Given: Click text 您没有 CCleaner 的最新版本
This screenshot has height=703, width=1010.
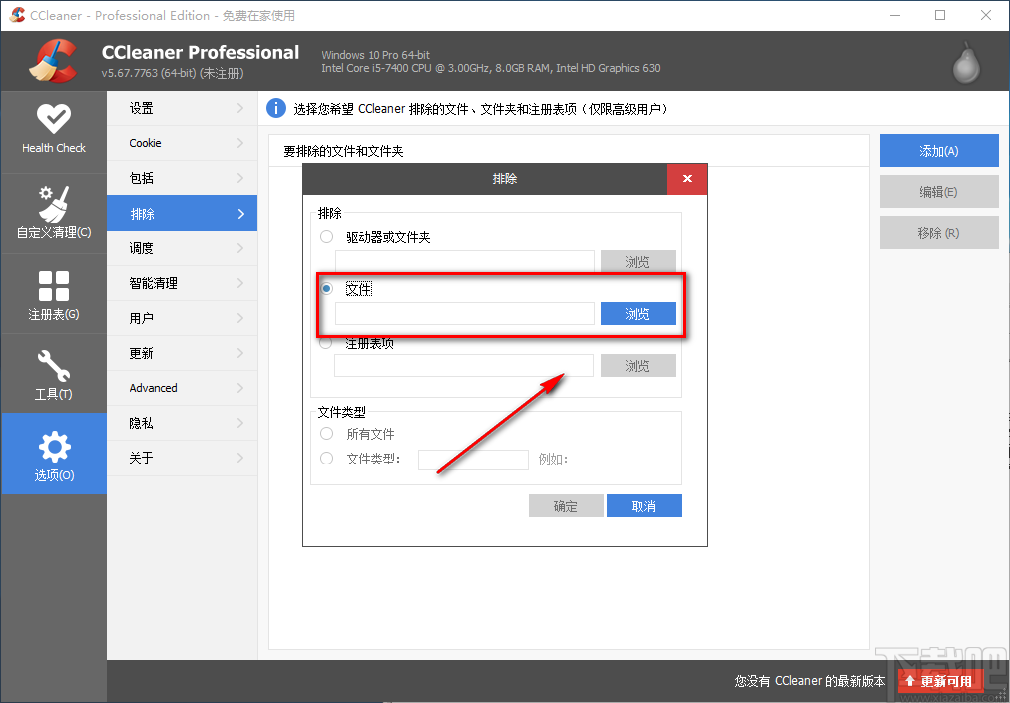Looking at the screenshot, I should tap(810, 681).
